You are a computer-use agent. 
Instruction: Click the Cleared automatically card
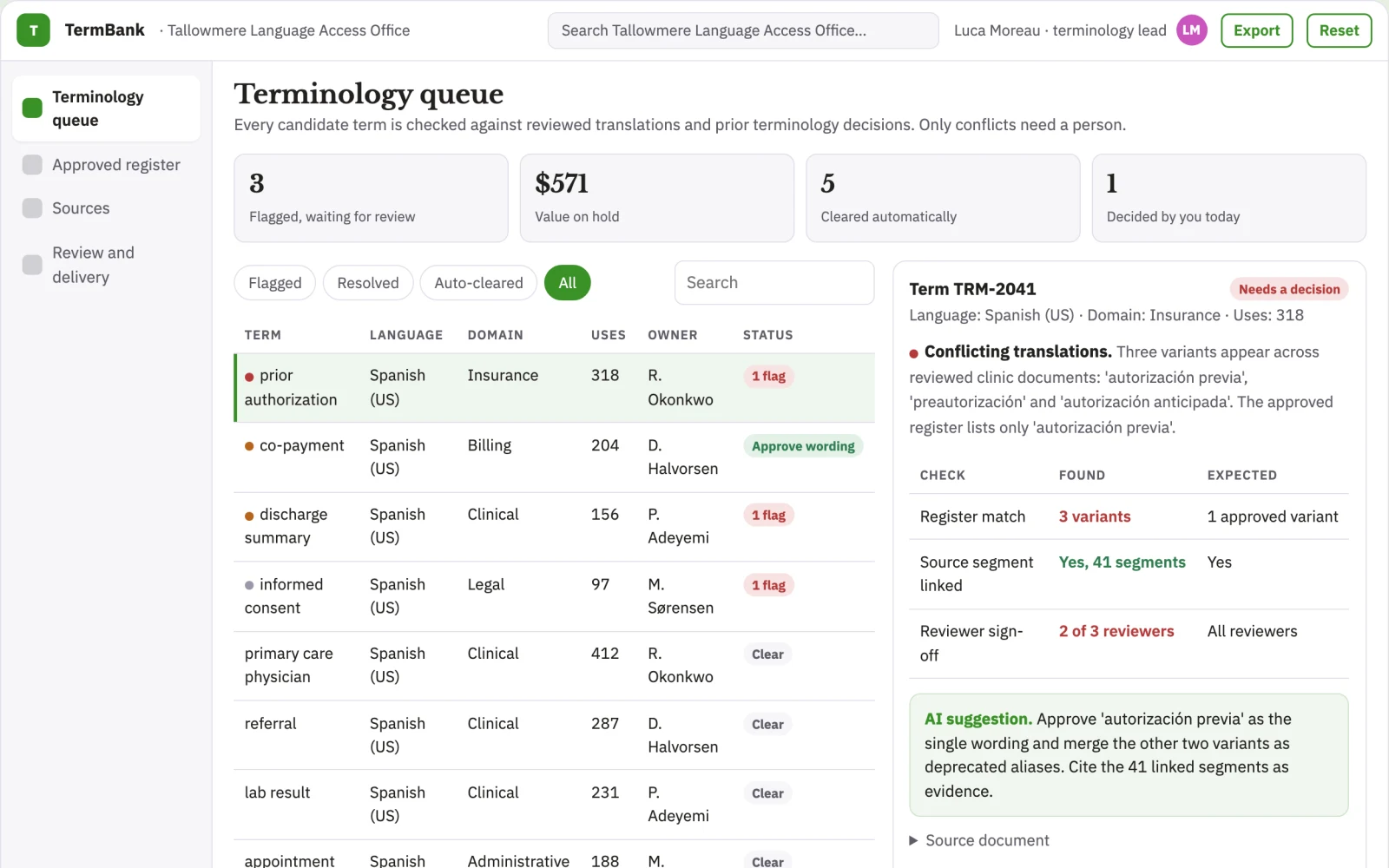943,198
